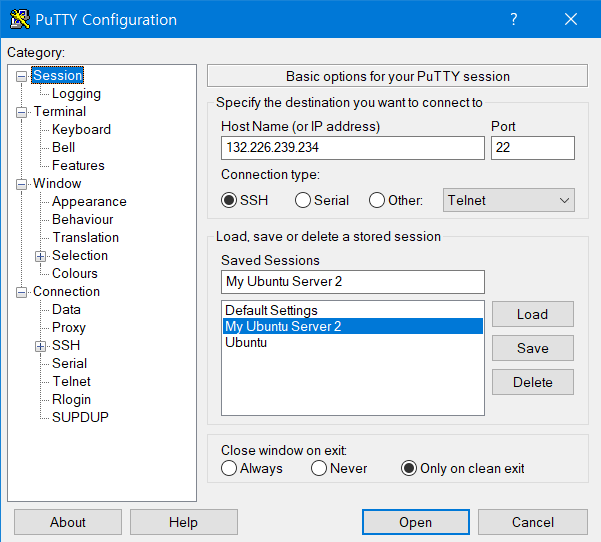Open the Telnet protocol dropdown

click(x=509, y=200)
